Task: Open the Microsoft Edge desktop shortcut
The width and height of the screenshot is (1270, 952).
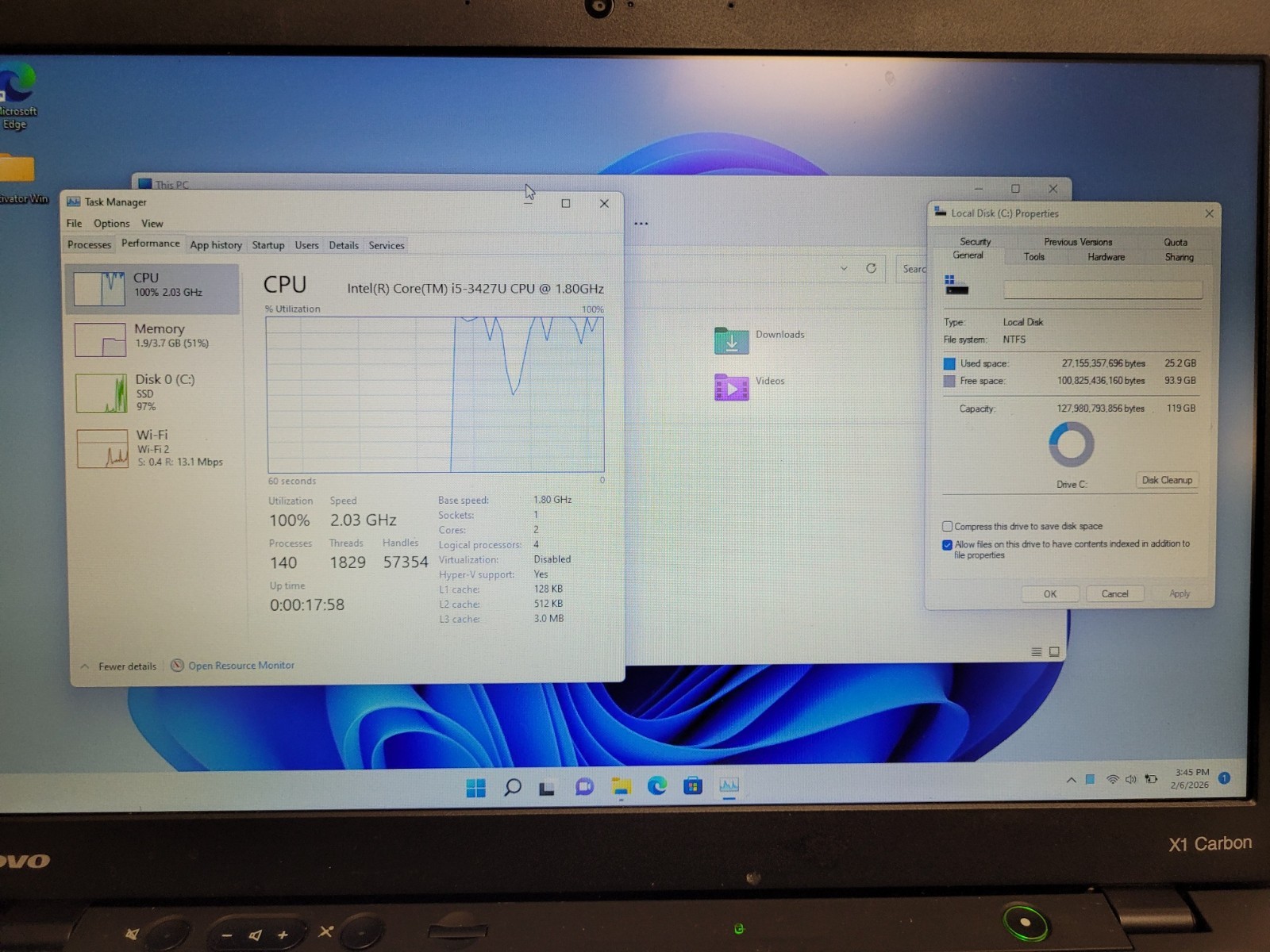Action: (x=16, y=97)
